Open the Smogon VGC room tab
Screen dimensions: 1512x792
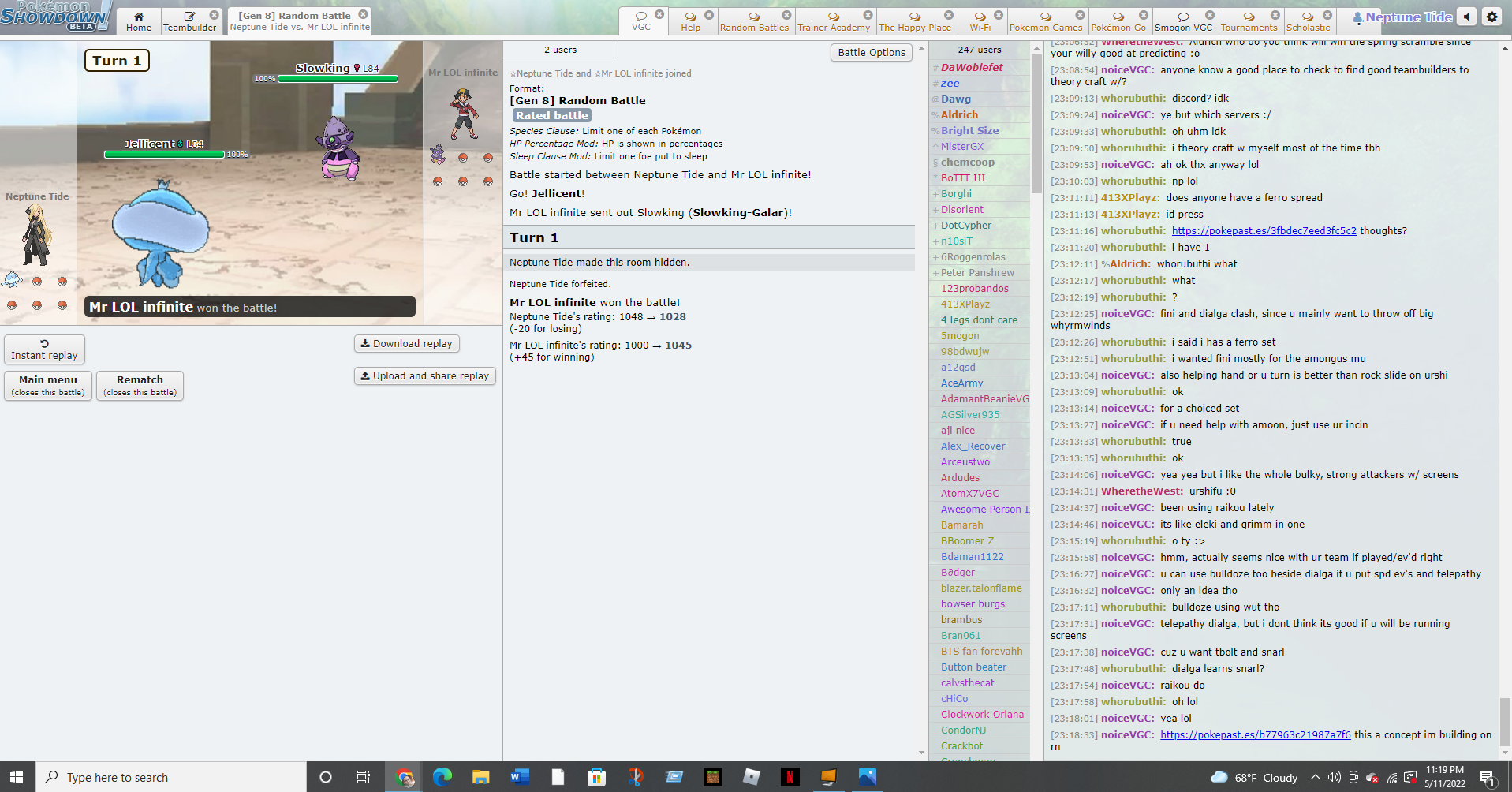(1183, 21)
